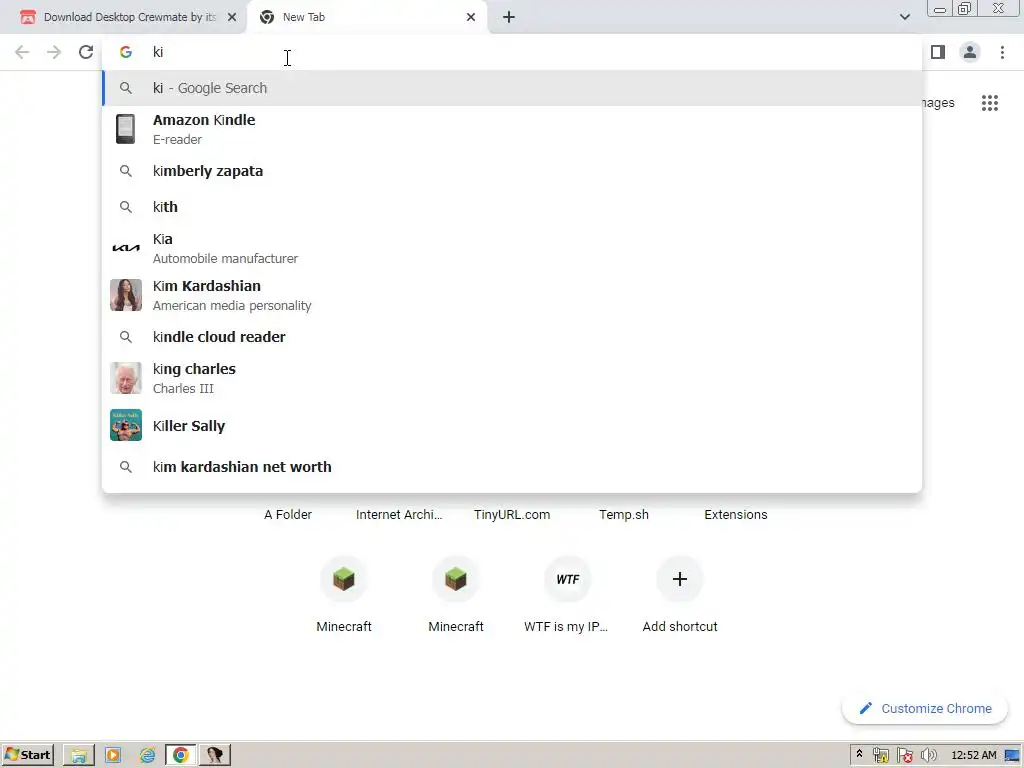1024x768 pixels.
Task: Click the search icon beside 'kith'
Action: point(125,207)
